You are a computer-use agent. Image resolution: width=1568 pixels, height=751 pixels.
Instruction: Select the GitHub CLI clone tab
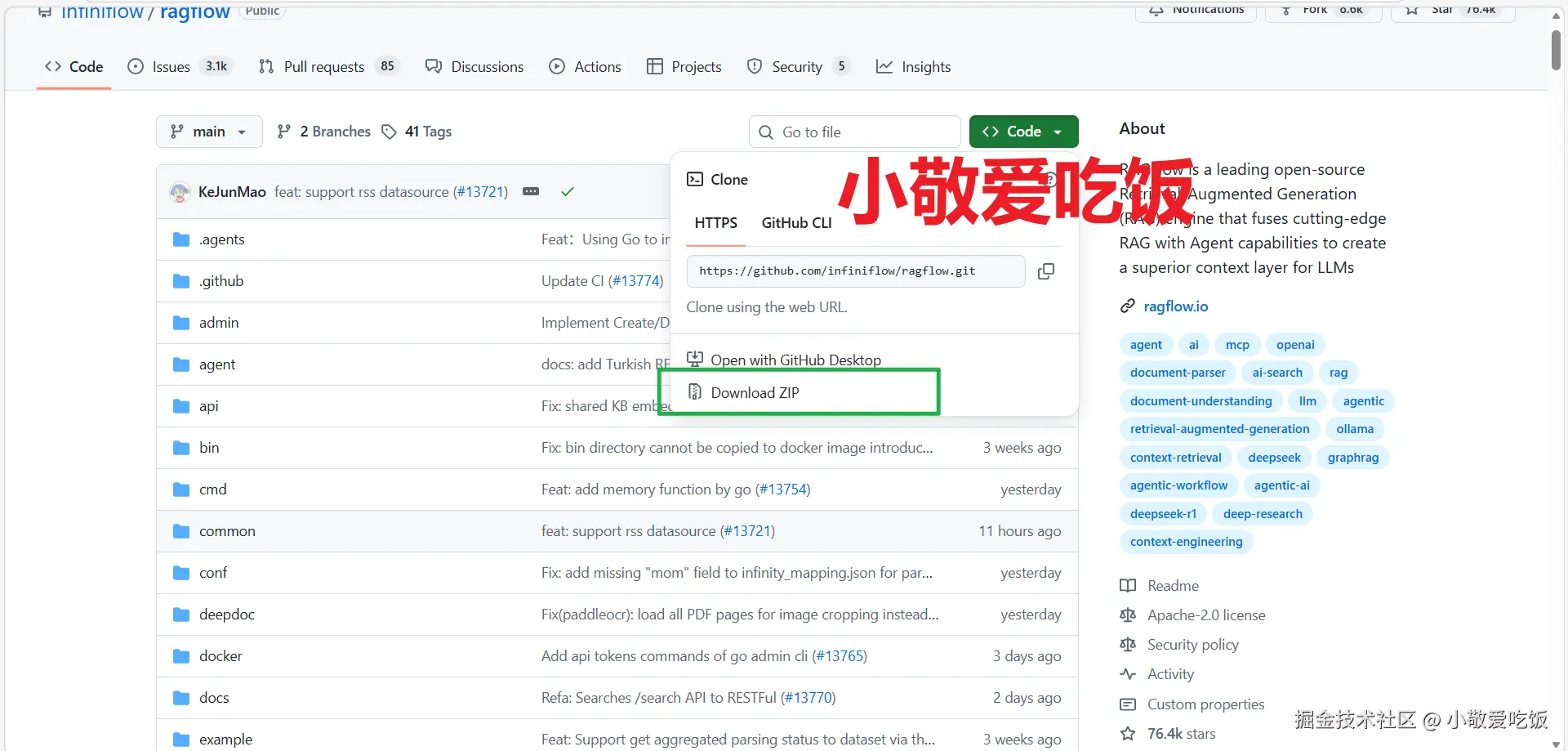(x=796, y=223)
